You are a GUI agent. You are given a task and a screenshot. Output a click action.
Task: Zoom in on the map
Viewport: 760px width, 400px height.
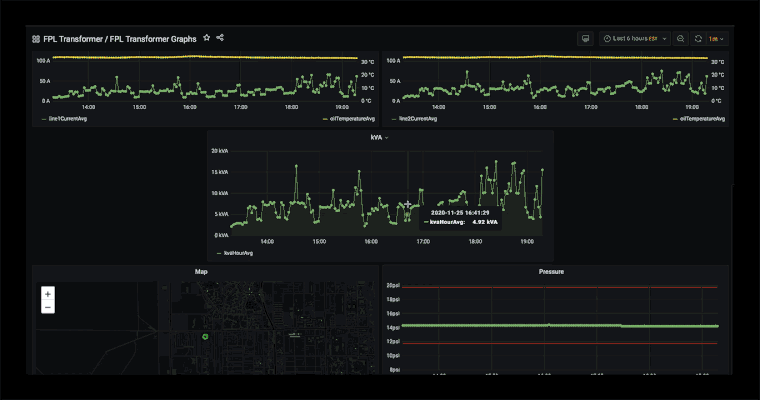48,294
